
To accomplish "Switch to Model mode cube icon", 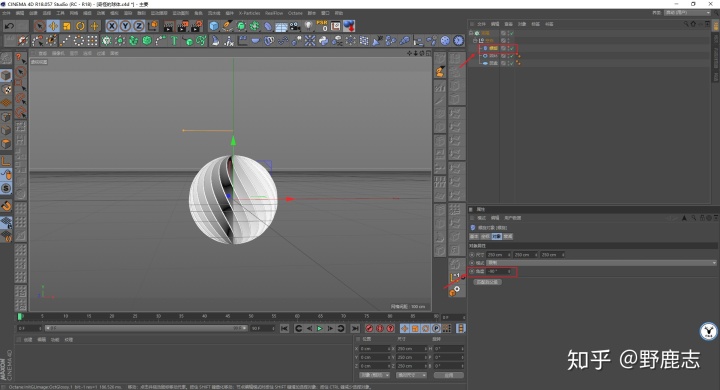I will click(6, 75).
